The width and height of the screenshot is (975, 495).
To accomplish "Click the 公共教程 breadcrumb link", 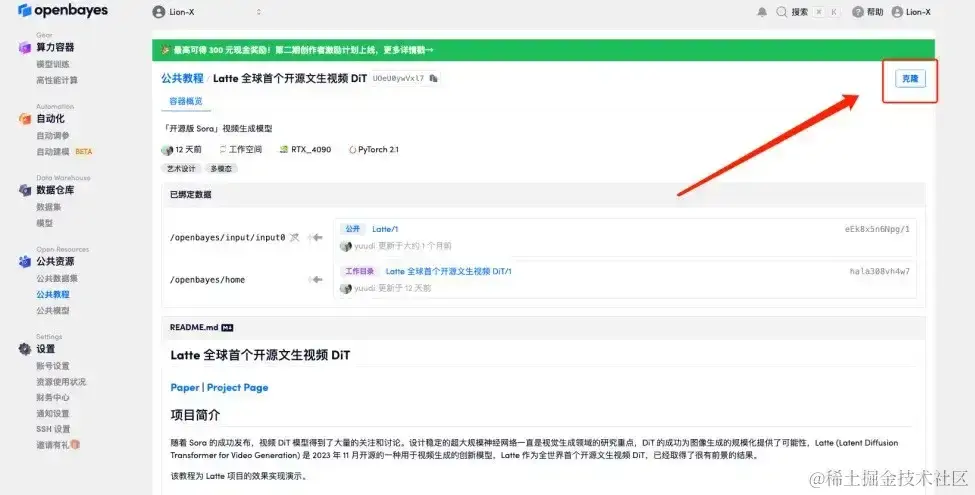I will pos(182,78).
